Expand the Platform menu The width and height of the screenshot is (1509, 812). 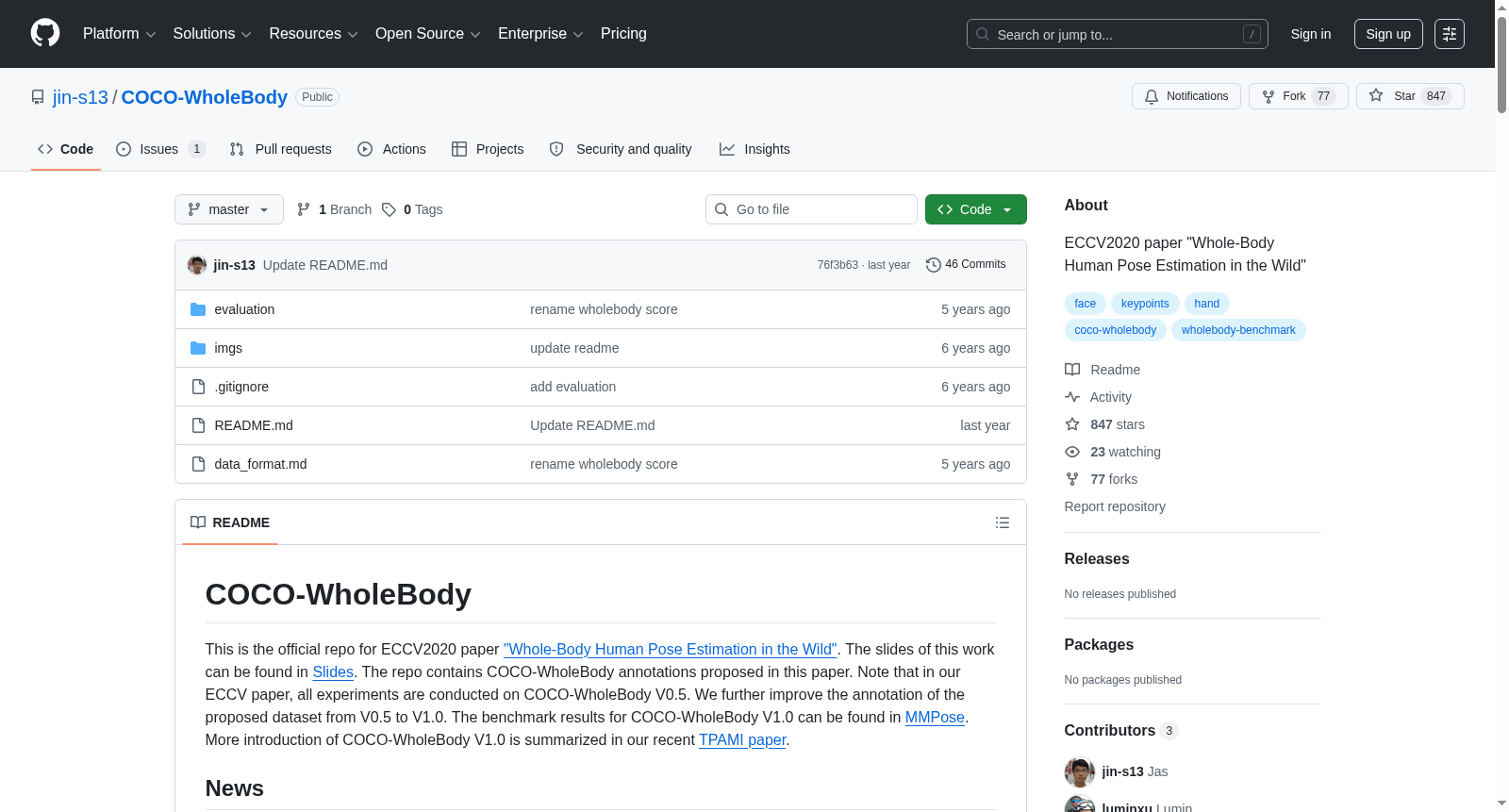[x=119, y=34]
